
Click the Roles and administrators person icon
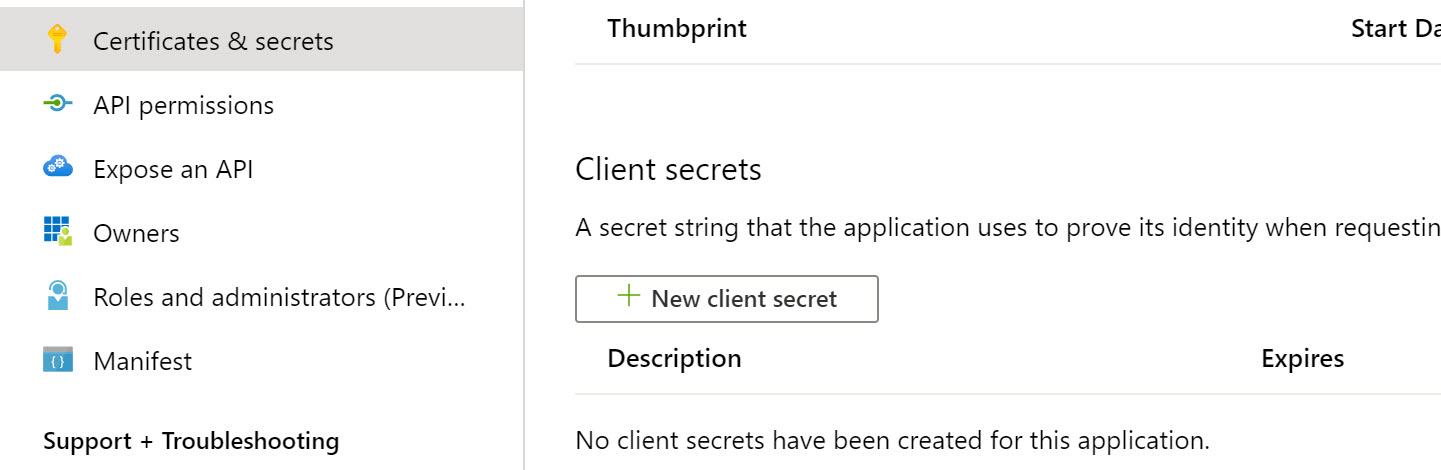coord(58,295)
